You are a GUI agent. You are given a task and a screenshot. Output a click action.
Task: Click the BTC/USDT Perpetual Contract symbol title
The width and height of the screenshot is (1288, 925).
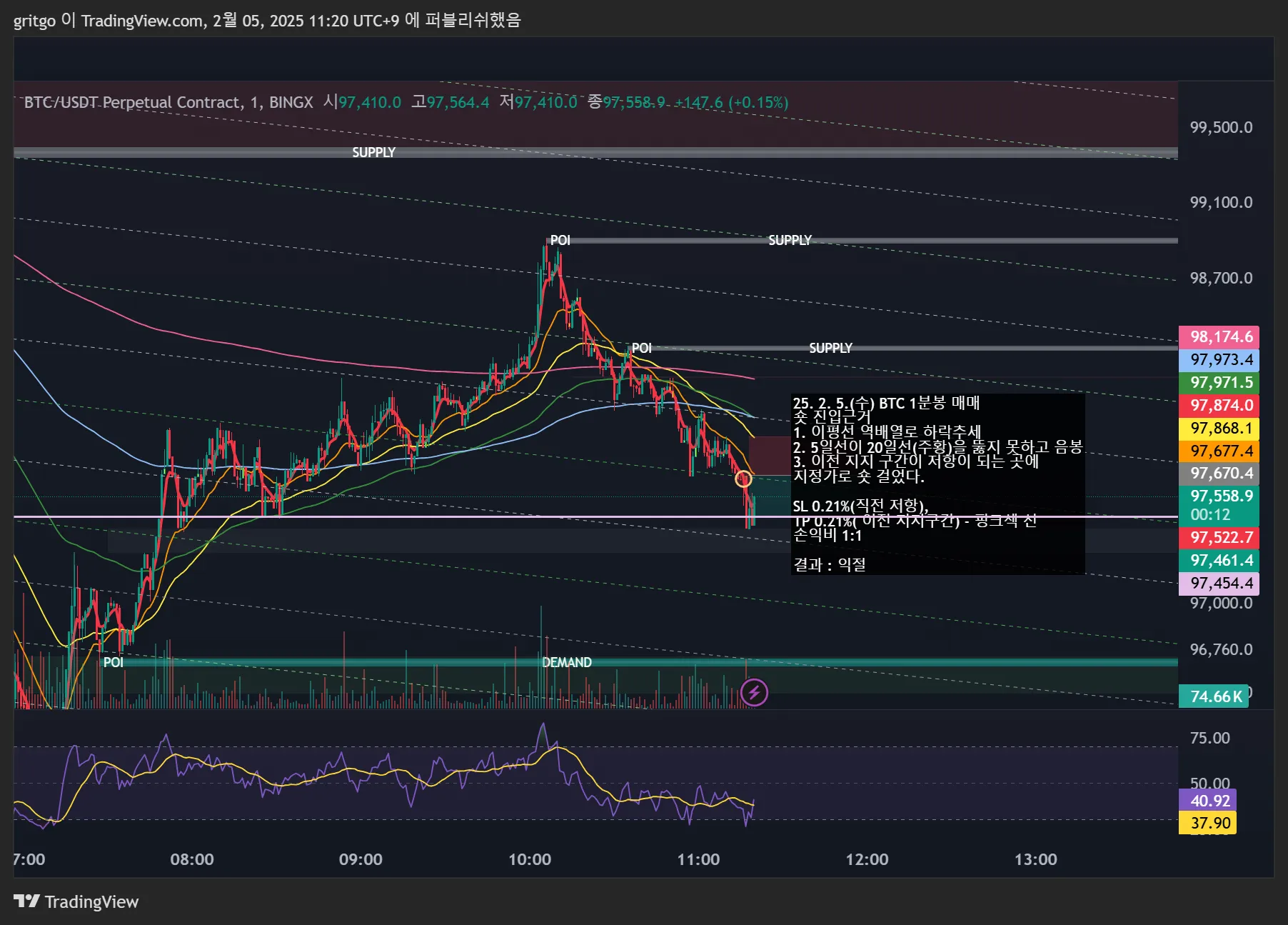[133, 102]
